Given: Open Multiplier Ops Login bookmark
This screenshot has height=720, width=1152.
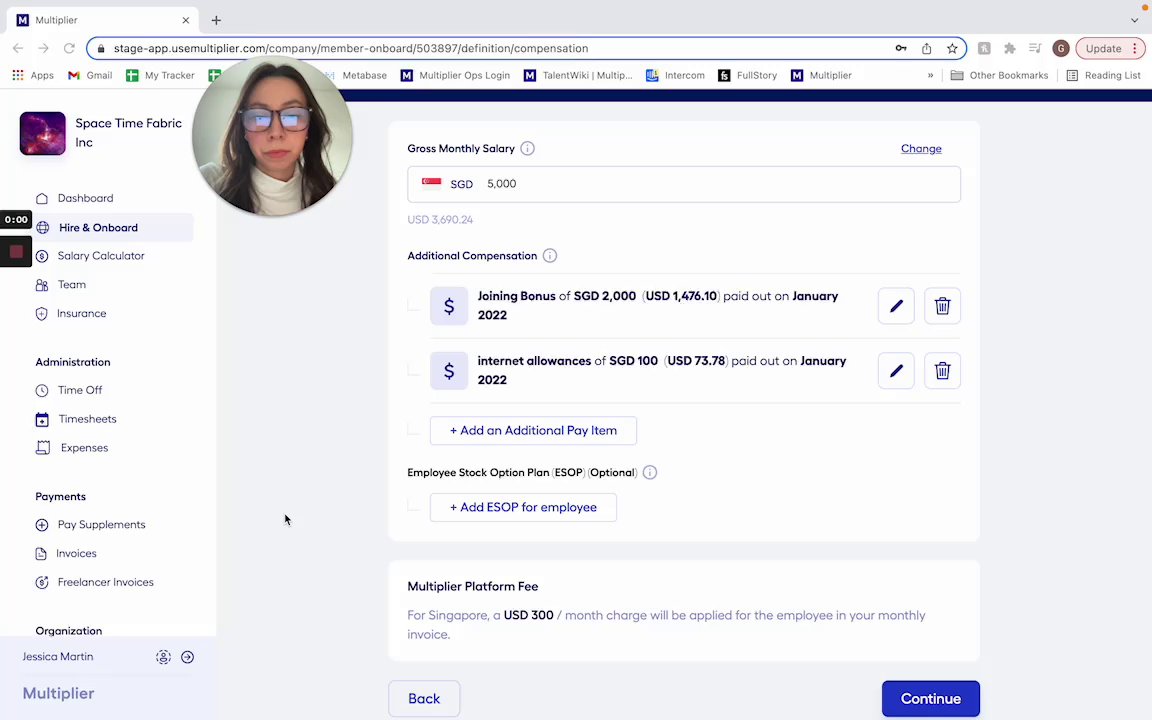Looking at the screenshot, I should pyautogui.click(x=456, y=75).
